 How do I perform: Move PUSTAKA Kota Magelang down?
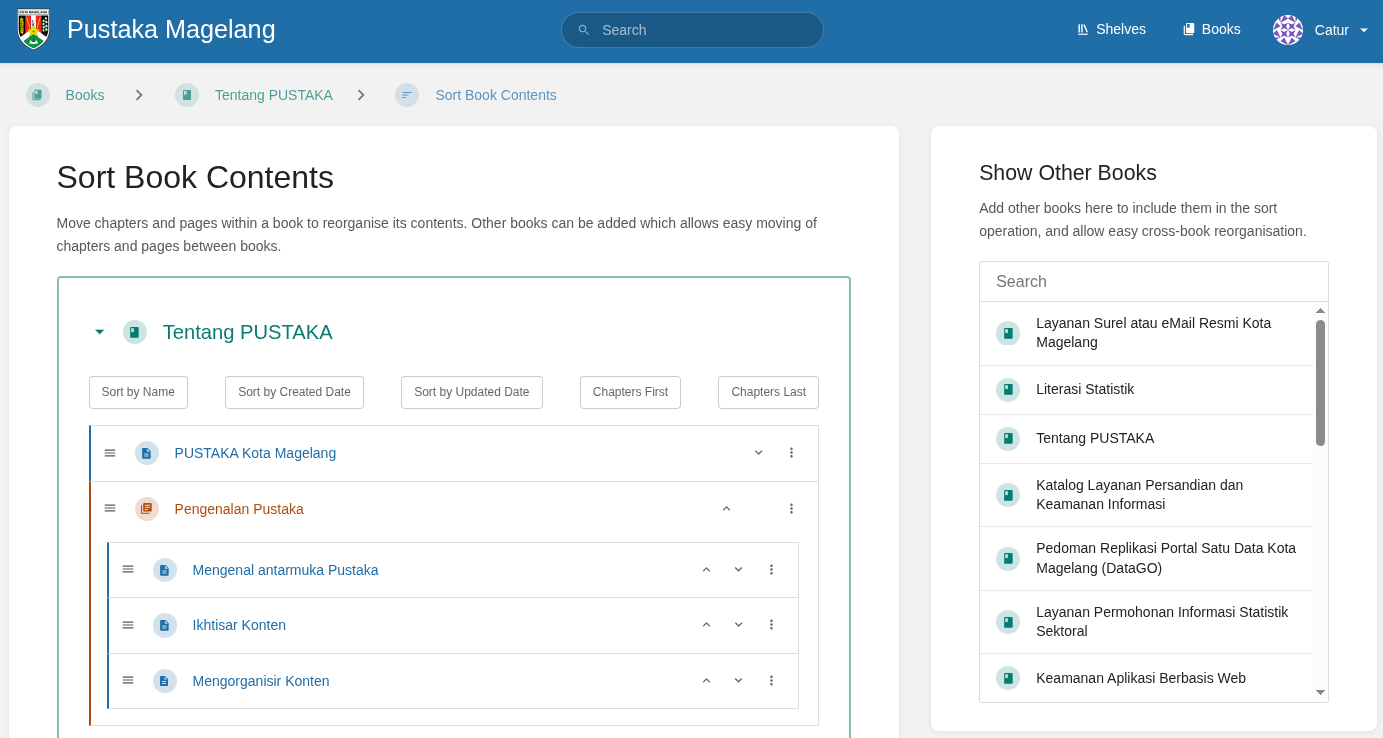click(758, 453)
